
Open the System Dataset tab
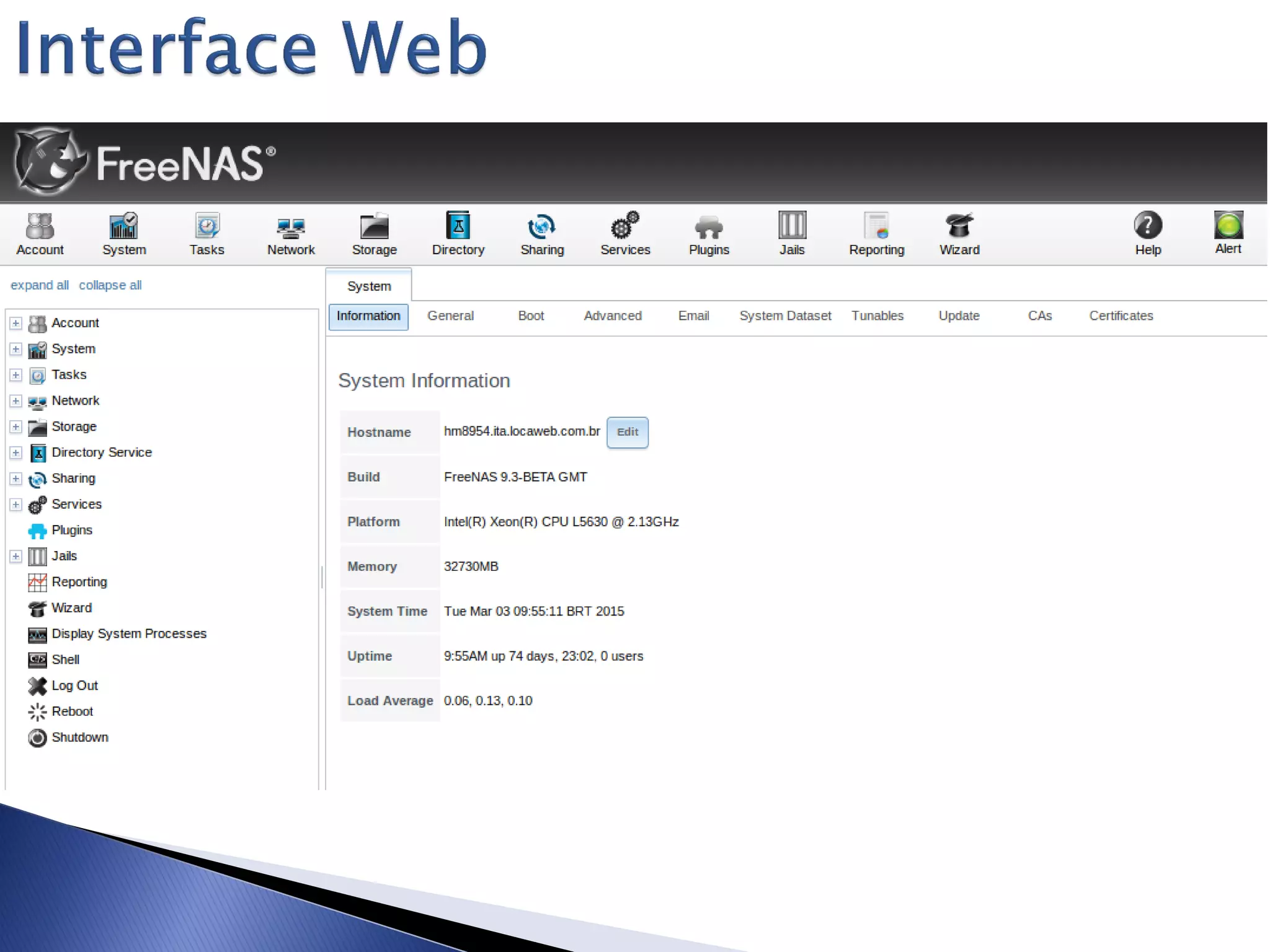784,316
